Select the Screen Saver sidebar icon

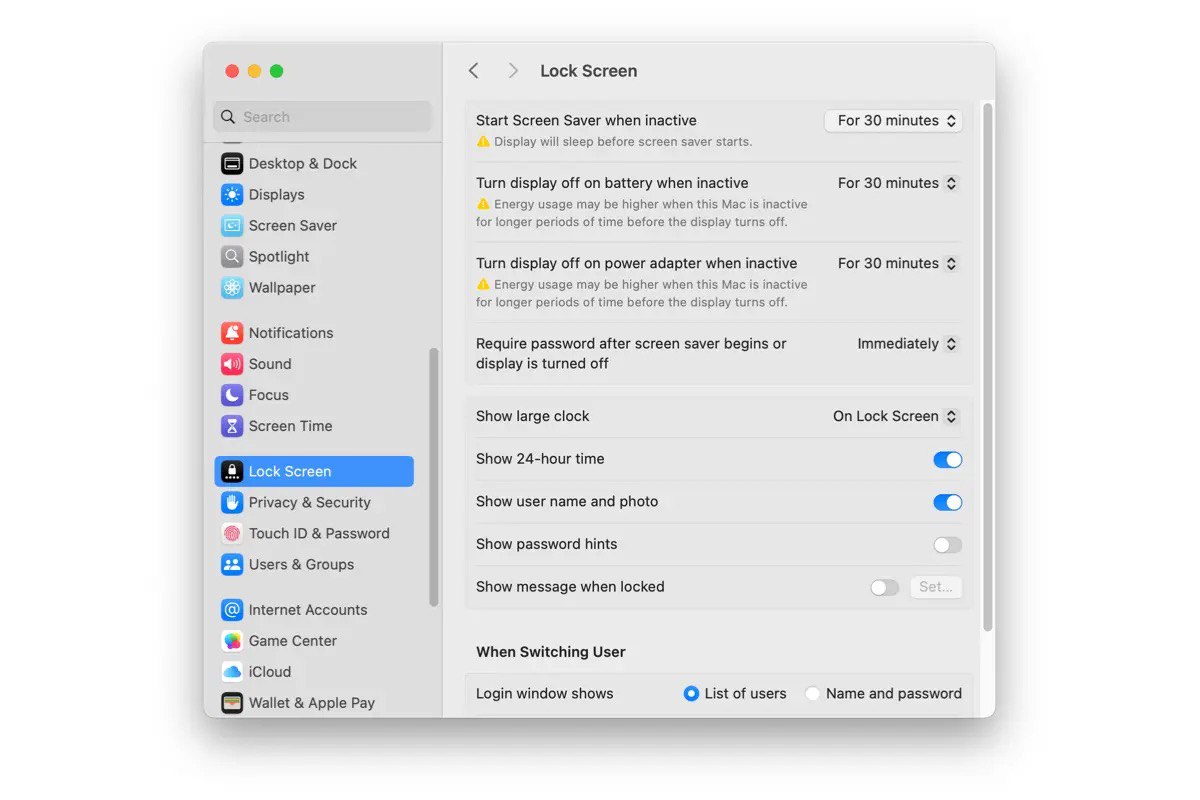[232, 226]
